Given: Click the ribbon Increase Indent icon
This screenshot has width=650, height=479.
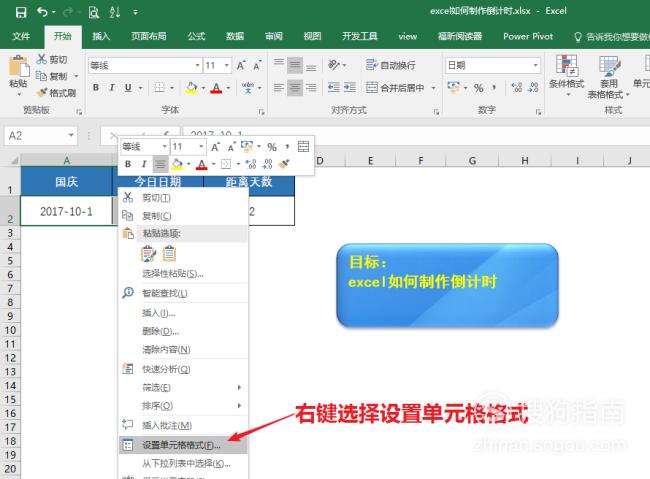Looking at the screenshot, I should point(350,88).
